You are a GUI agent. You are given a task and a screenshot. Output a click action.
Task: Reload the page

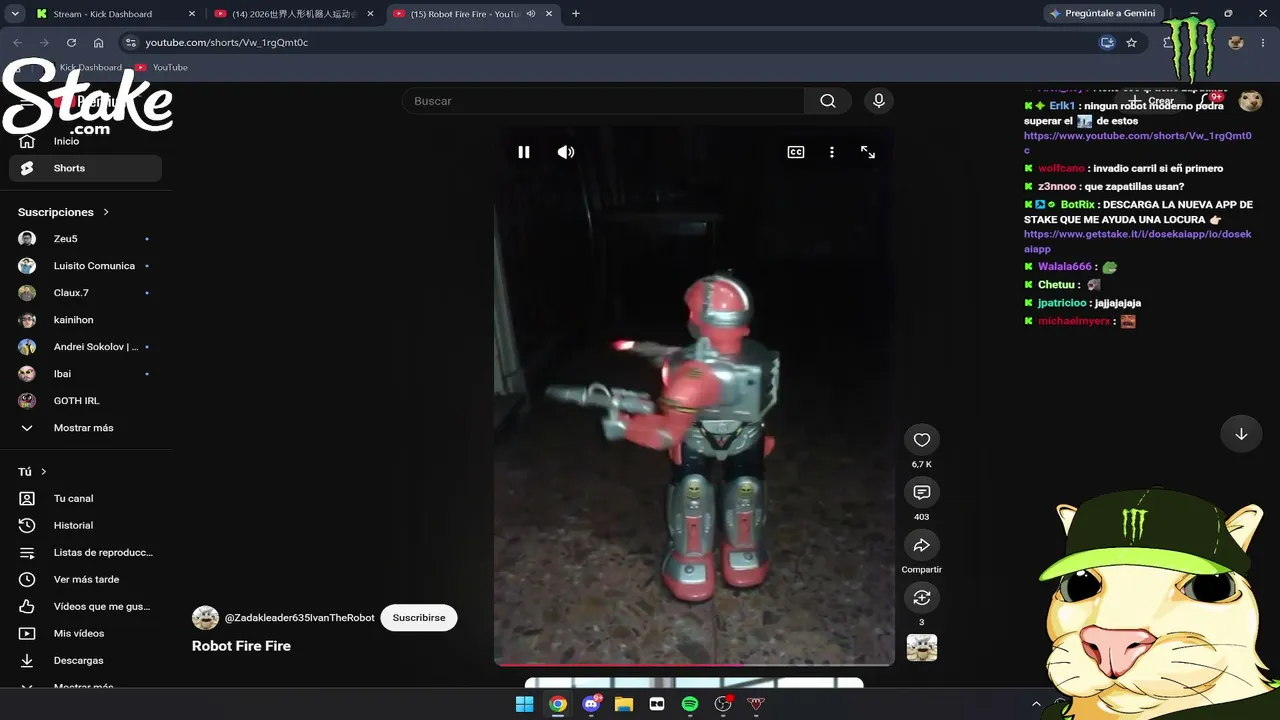[x=71, y=43]
